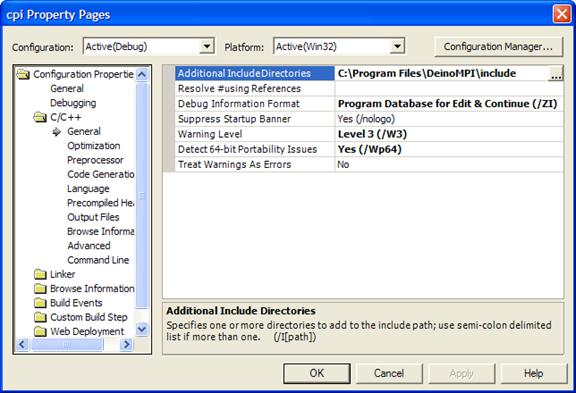The width and height of the screenshot is (576, 393).
Task: Click the ellipsis button for include directories
Action: (x=556, y=74)
